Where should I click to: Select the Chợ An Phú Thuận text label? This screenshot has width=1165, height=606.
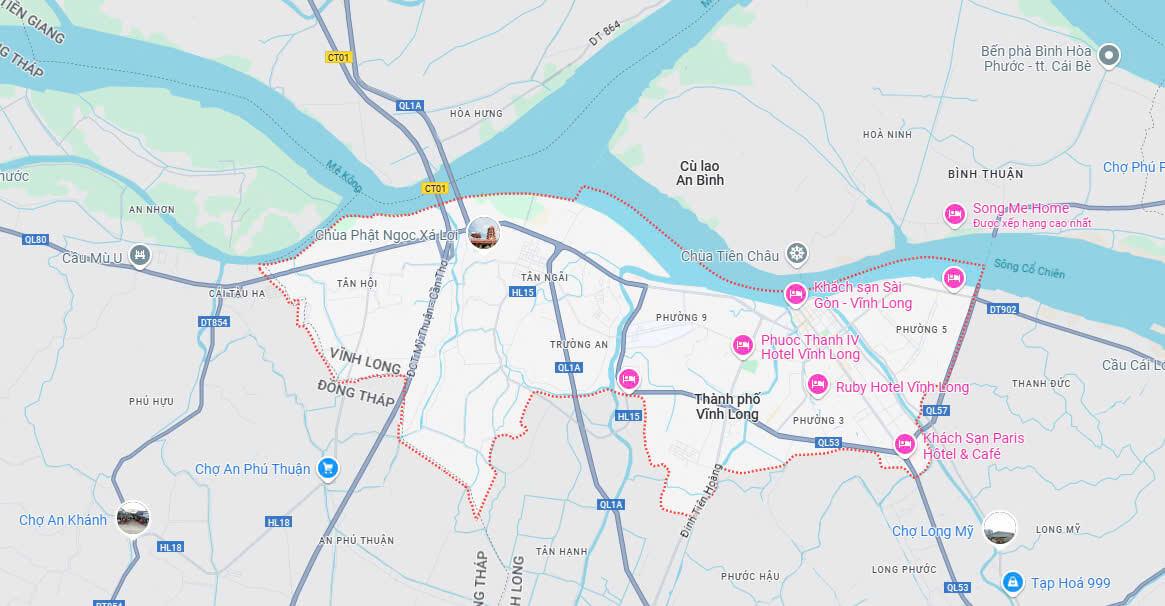click(253, 469)
